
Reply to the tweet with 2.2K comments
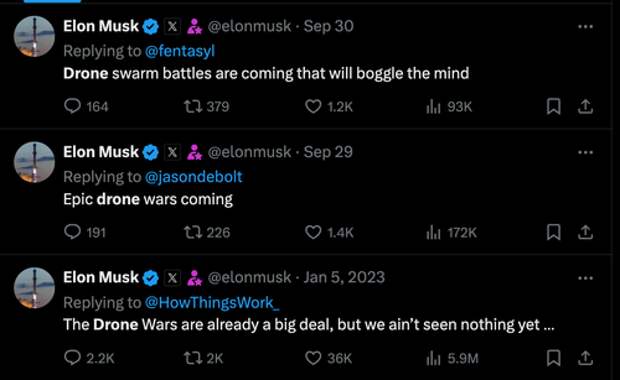(x=72, y=357)
